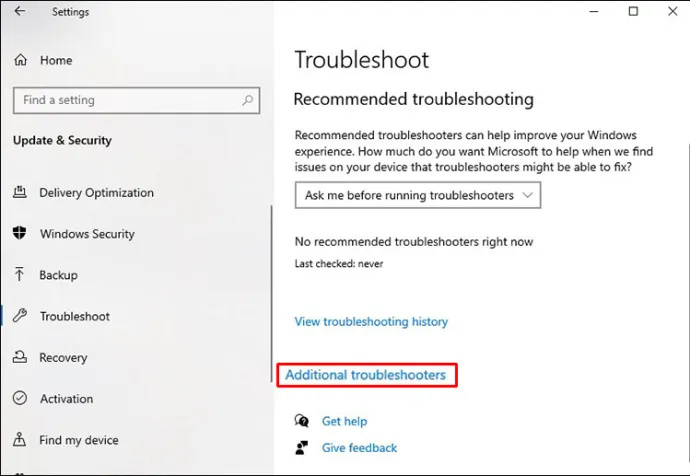The width and height of the screenshot is (690, 476).
Task: Click the Backup arrow icon
Action: [x=19, y=275]
